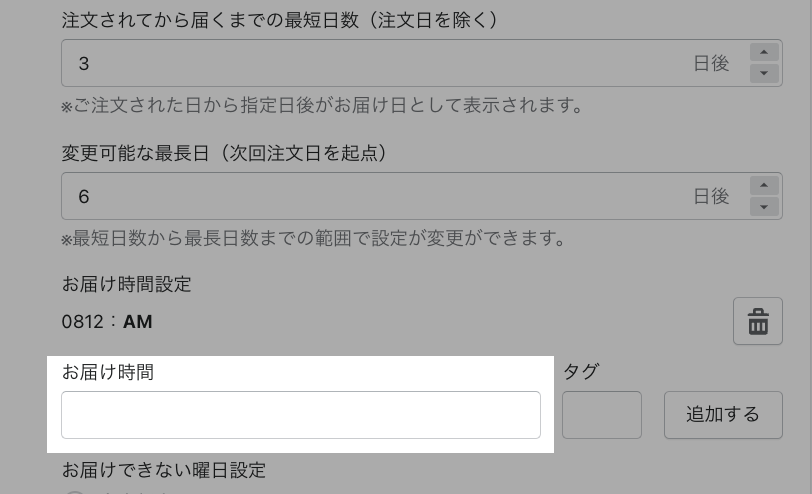Decrease the 最長日 value with down arrow
Viewport: 812px width, 494px height.
(x=764, y=206)
